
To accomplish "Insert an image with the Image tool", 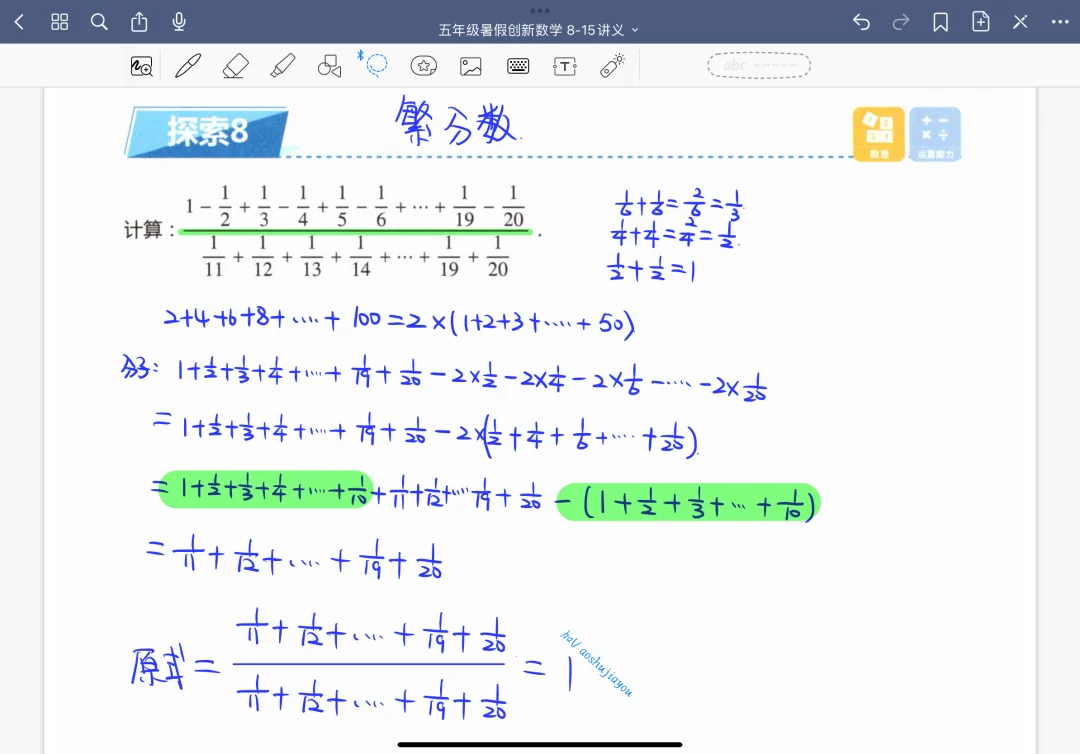I will (x=470, y=66).
